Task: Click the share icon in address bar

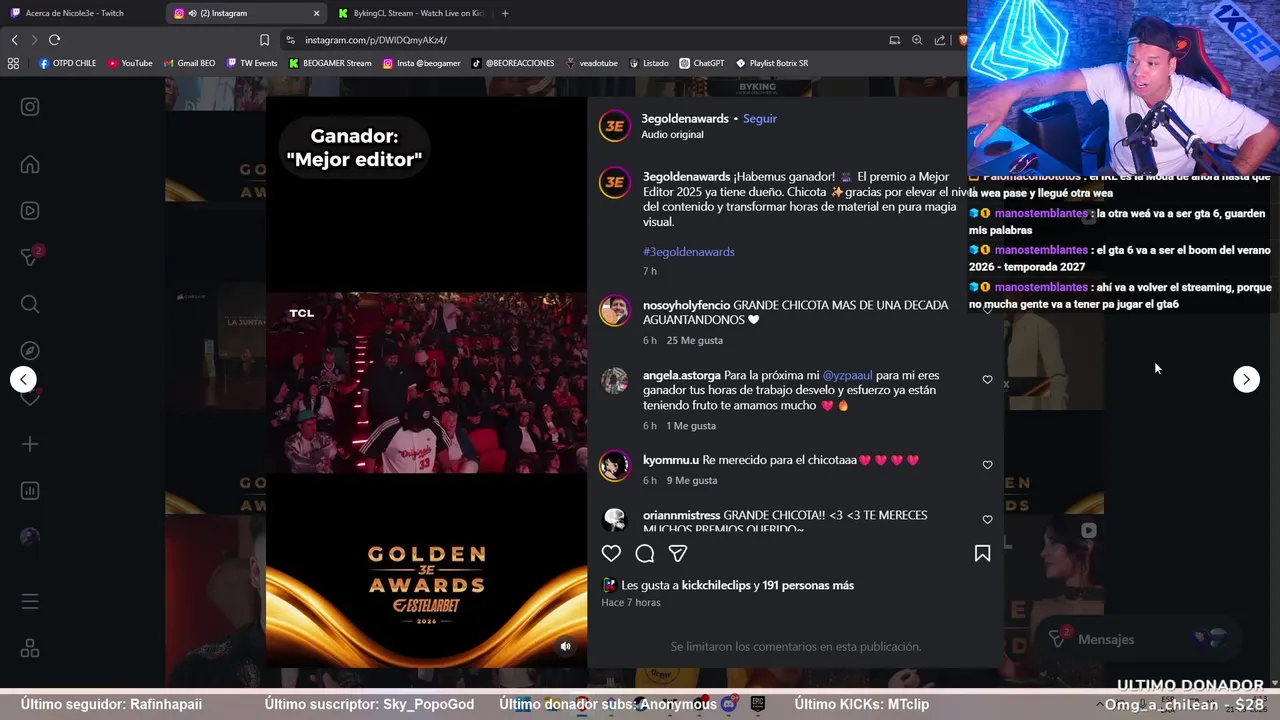Action: (x=940, y=40)
